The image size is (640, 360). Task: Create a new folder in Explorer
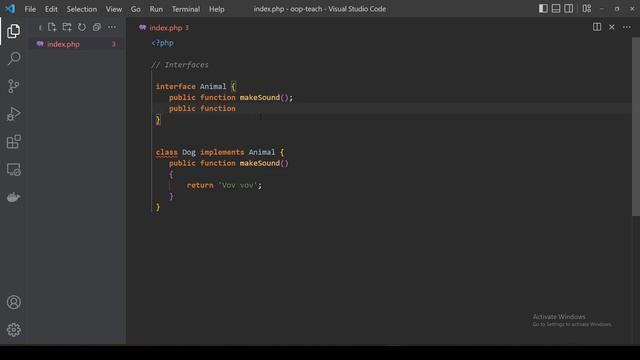[x=67, y=27]
